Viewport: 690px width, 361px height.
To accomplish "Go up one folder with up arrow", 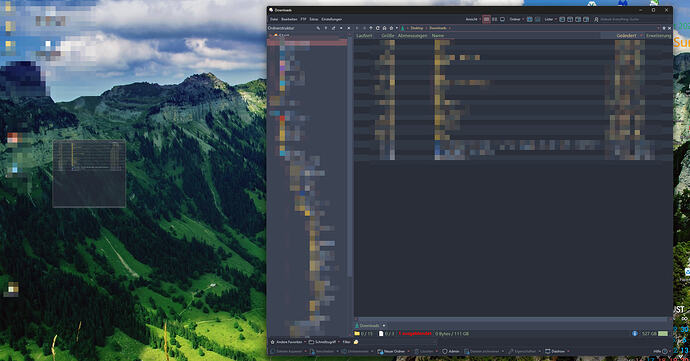I will (x=371, y=28).
